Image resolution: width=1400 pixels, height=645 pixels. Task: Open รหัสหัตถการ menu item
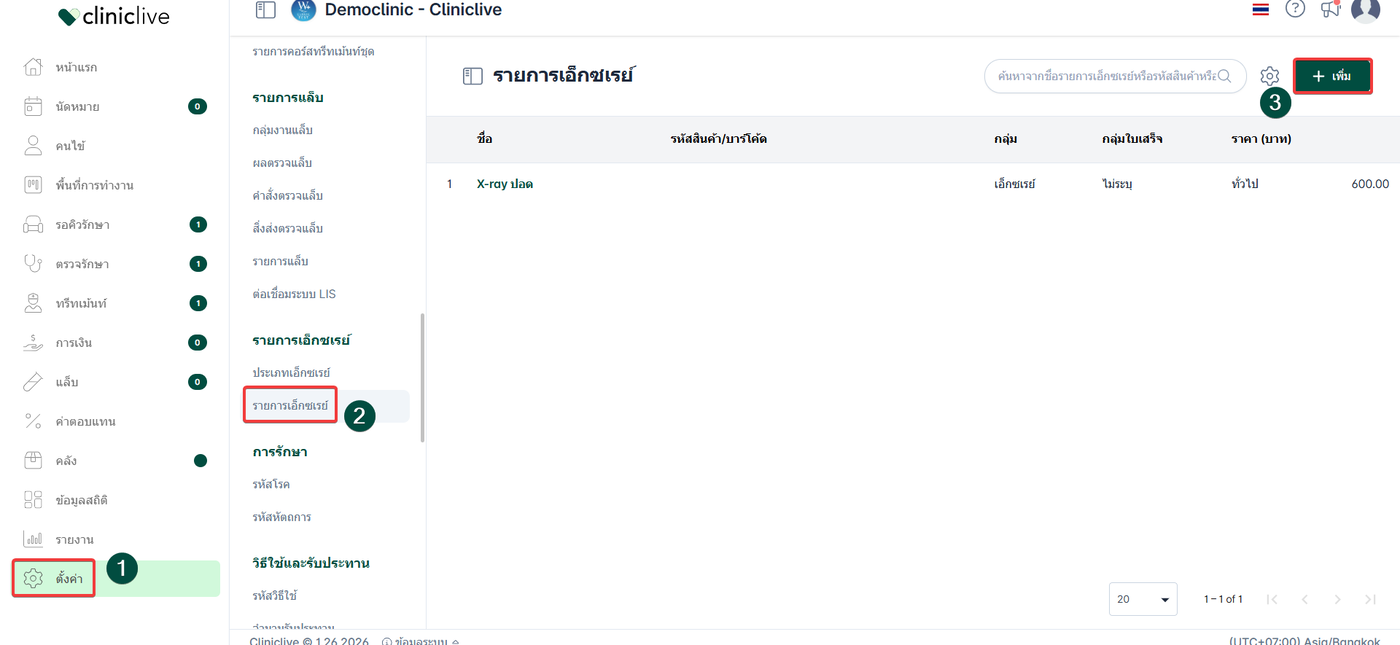(x=282, y=517)
